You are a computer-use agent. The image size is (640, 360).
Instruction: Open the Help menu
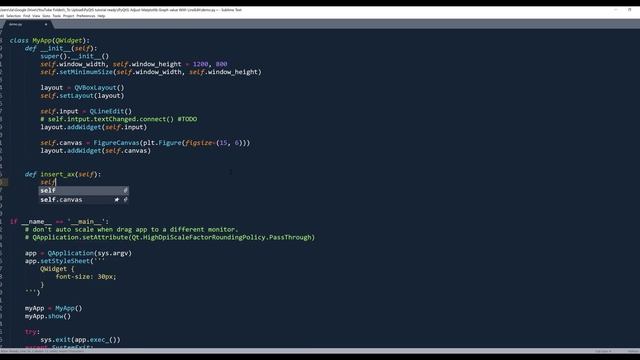pos(101,16)
